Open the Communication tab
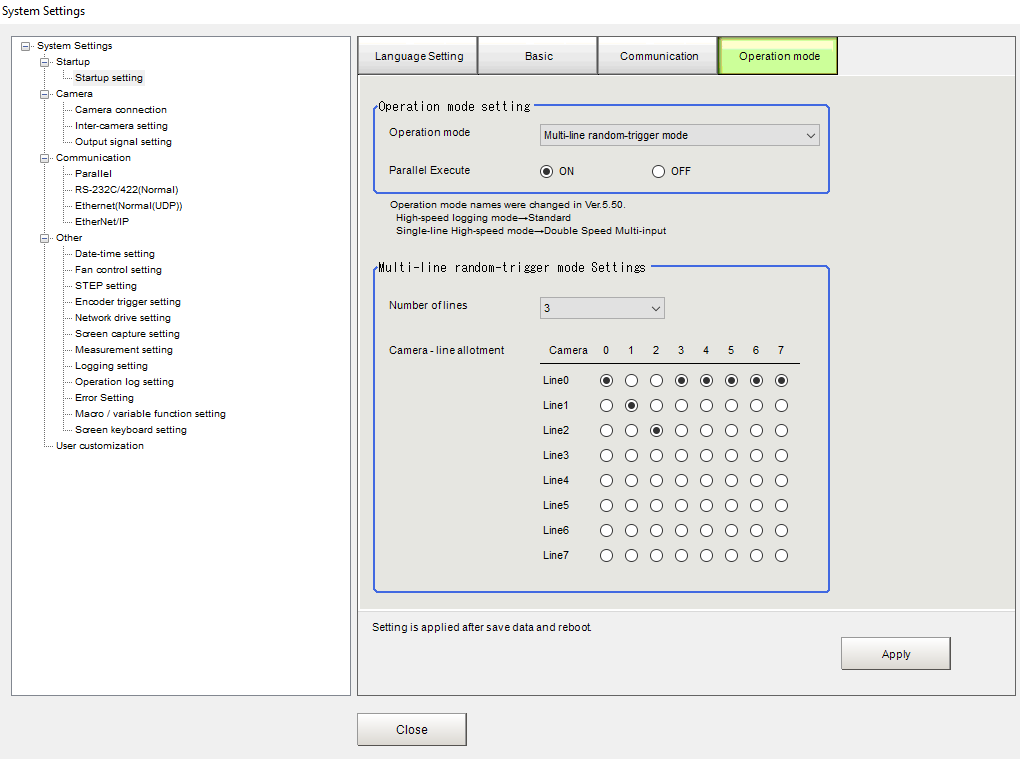This screenshot has height=759, width=1020. (658, 56)
